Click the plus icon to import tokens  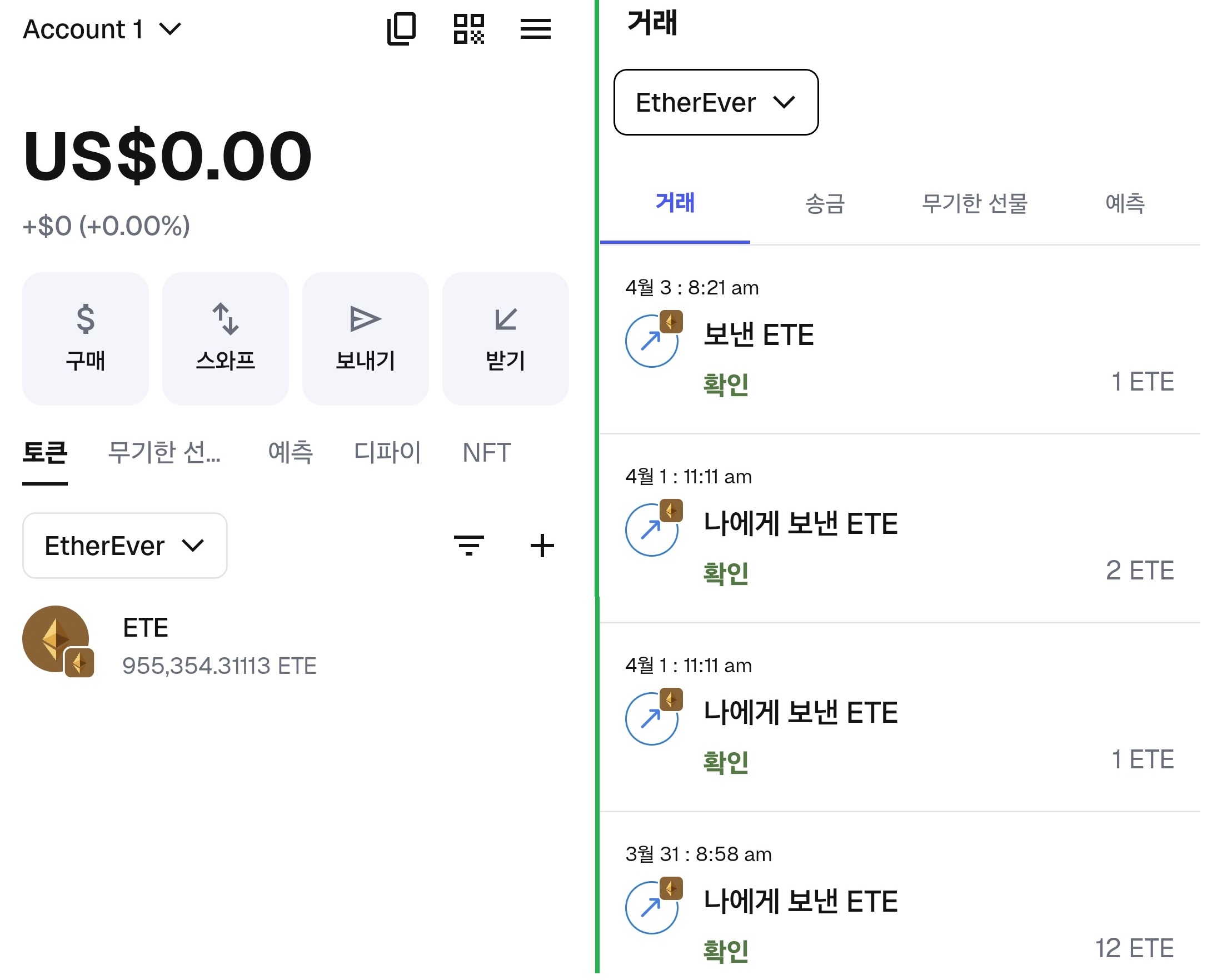[x=541, y=546]
